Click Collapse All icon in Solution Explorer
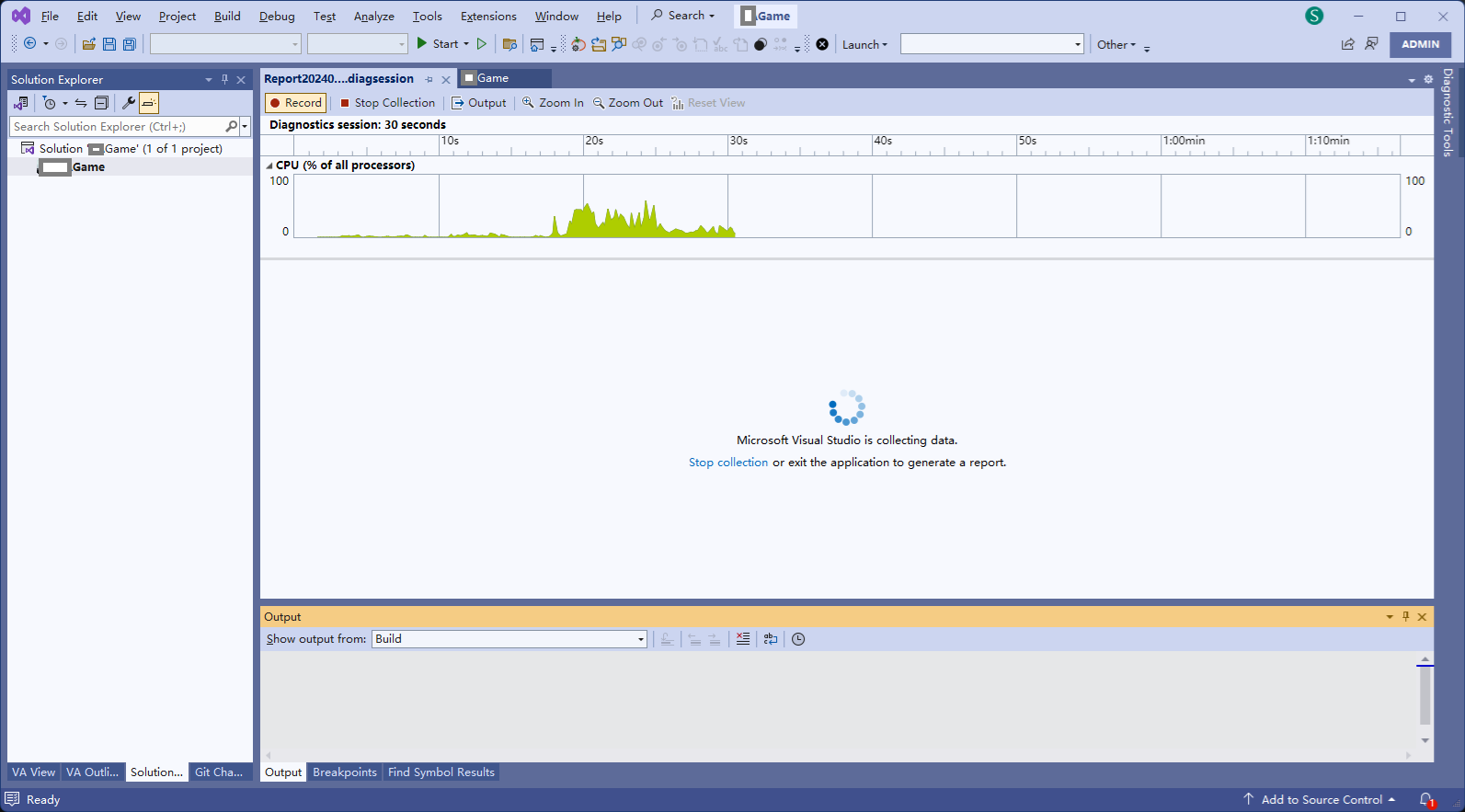1465x812 pixels. click(101, 103)
